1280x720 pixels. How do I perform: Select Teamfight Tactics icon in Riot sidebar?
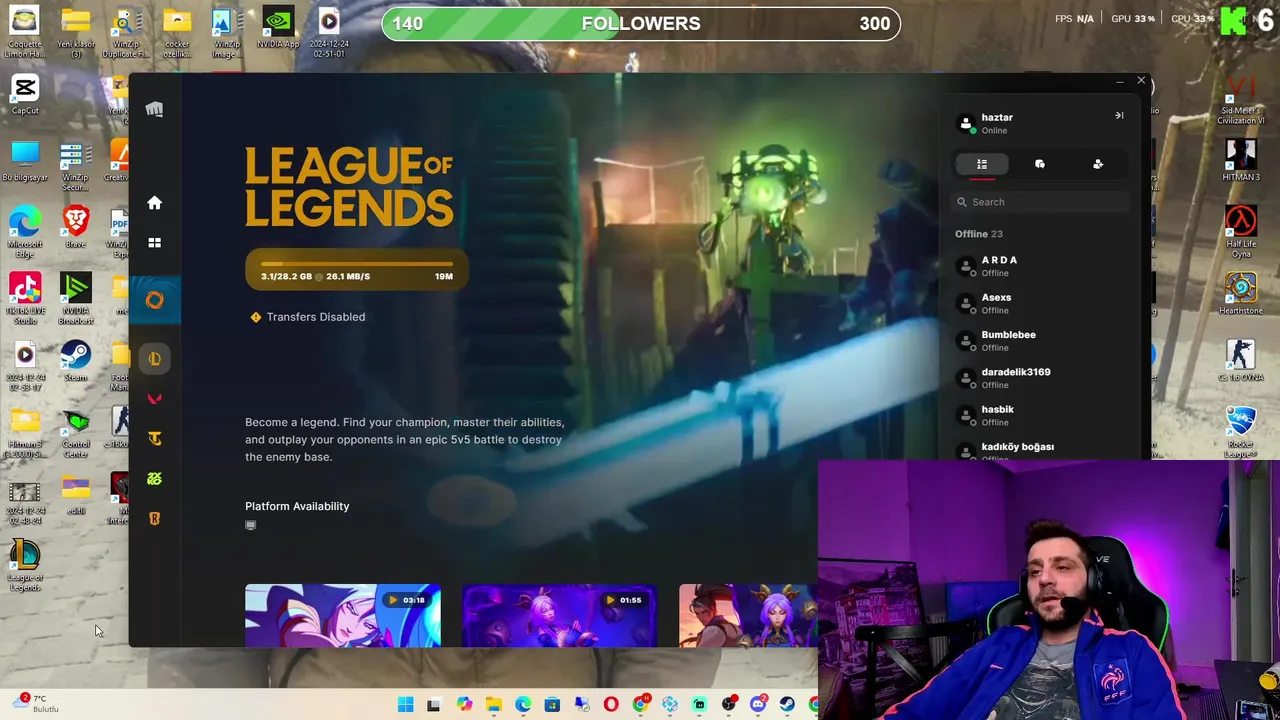click(x=154, y=438)
